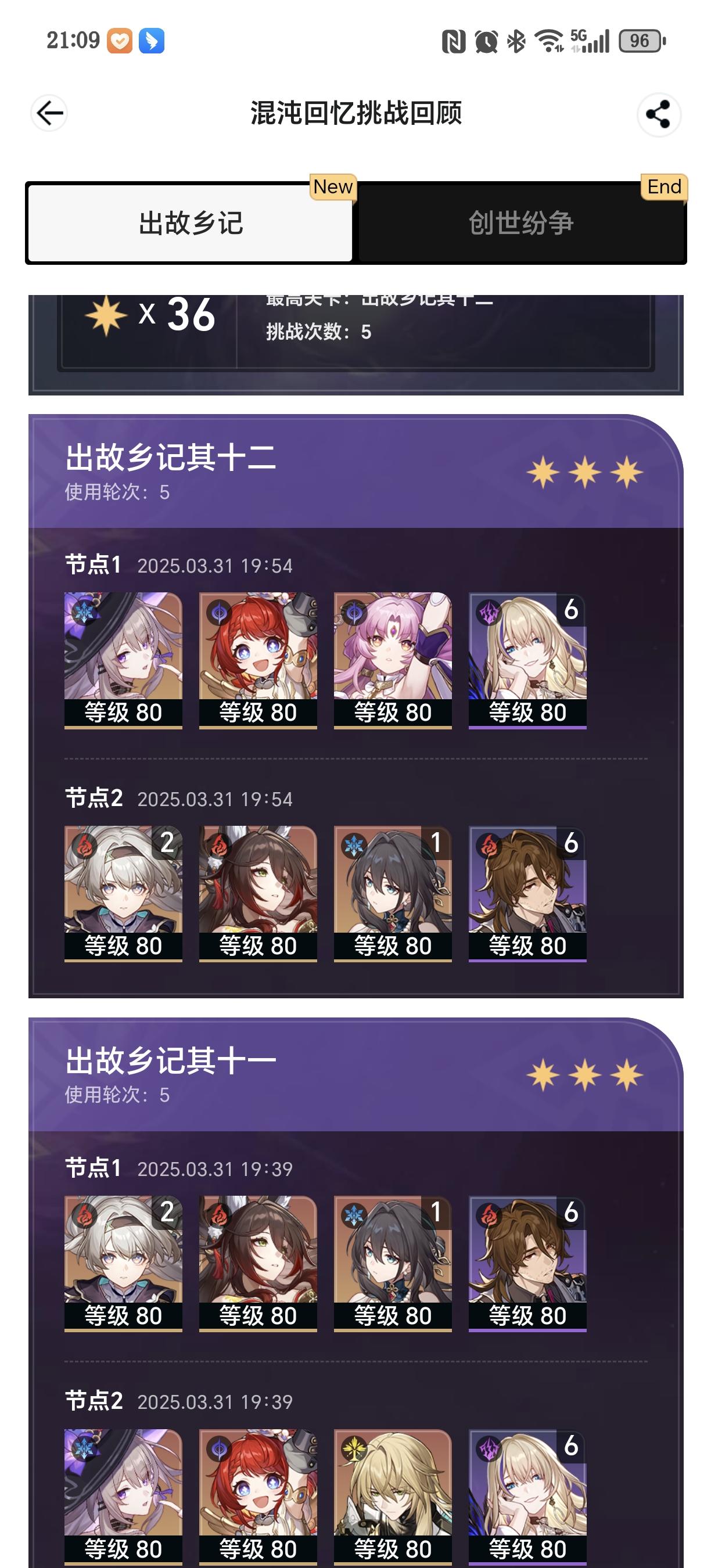Select silver-haired eidolon 2 character in 其十二 node 2
This screenshot has height=1568, width=711.
click(x=124, y=894)
